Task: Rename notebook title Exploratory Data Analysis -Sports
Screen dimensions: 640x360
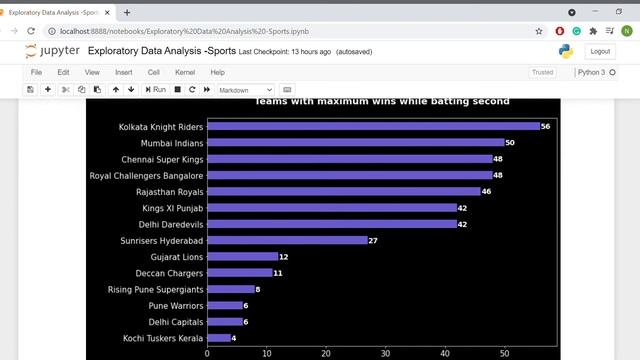Action: (x=162, y=51)
